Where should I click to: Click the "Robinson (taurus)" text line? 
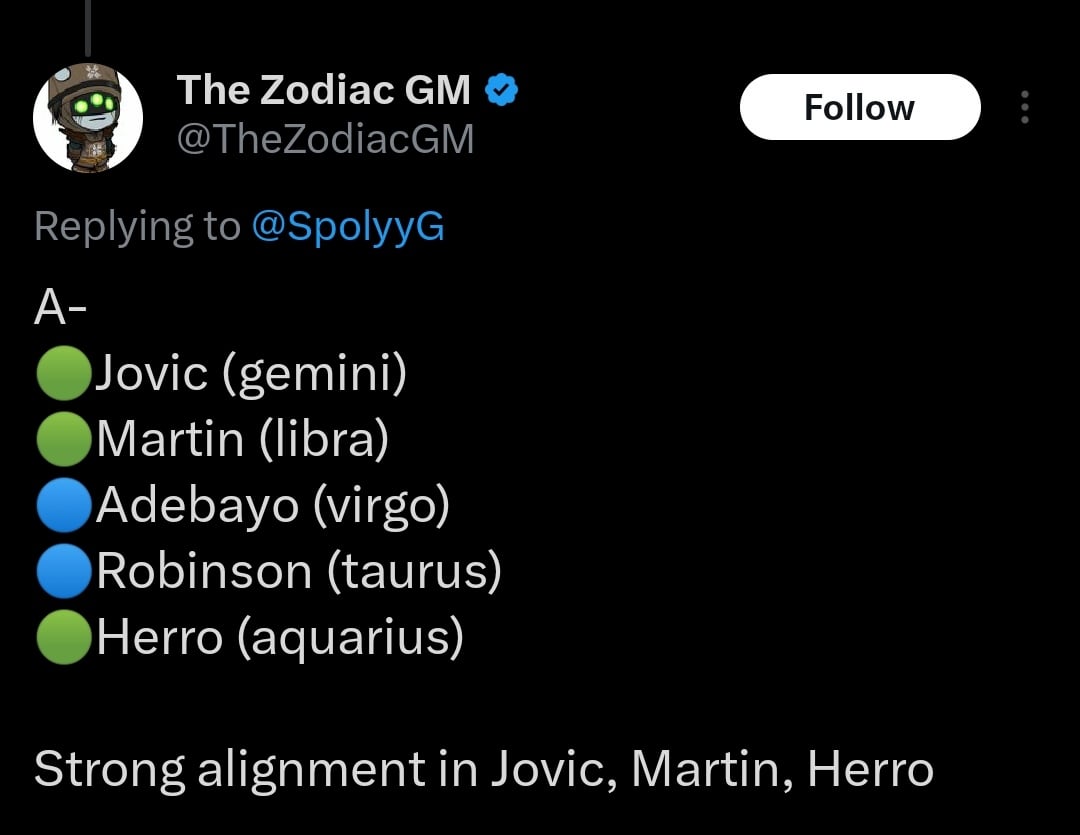coord(298,572)
